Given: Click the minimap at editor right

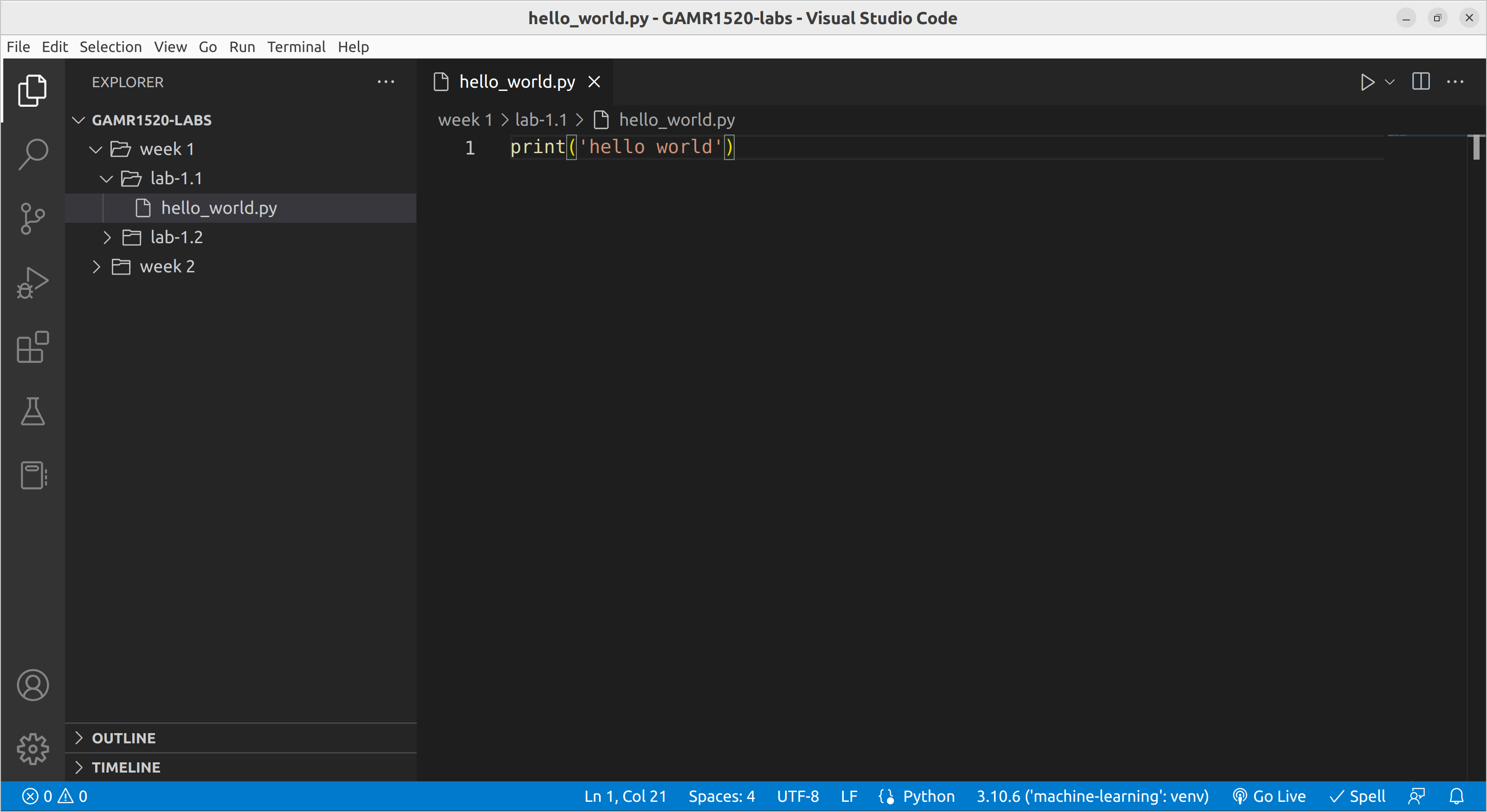Looking at the screenshot, I should [x=1427, y=136].
